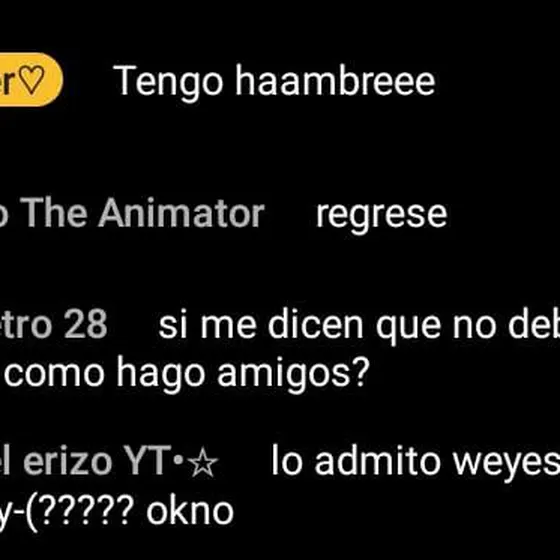Click the word Tengo in first message
560x560 pixels.
click(168, 82)
